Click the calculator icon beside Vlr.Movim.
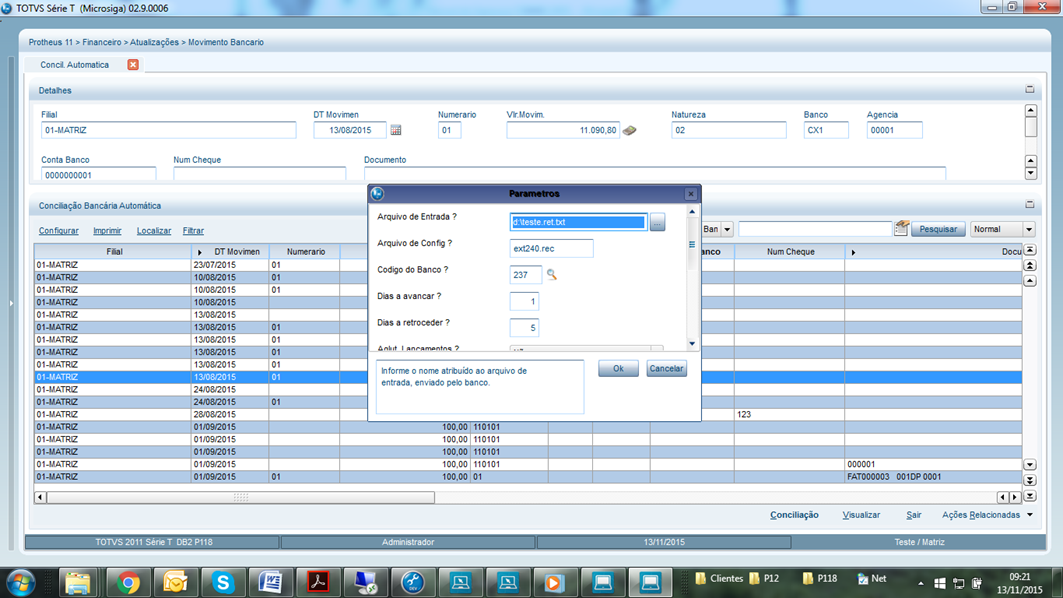The image size is (1063, 598). pos(630,130)
